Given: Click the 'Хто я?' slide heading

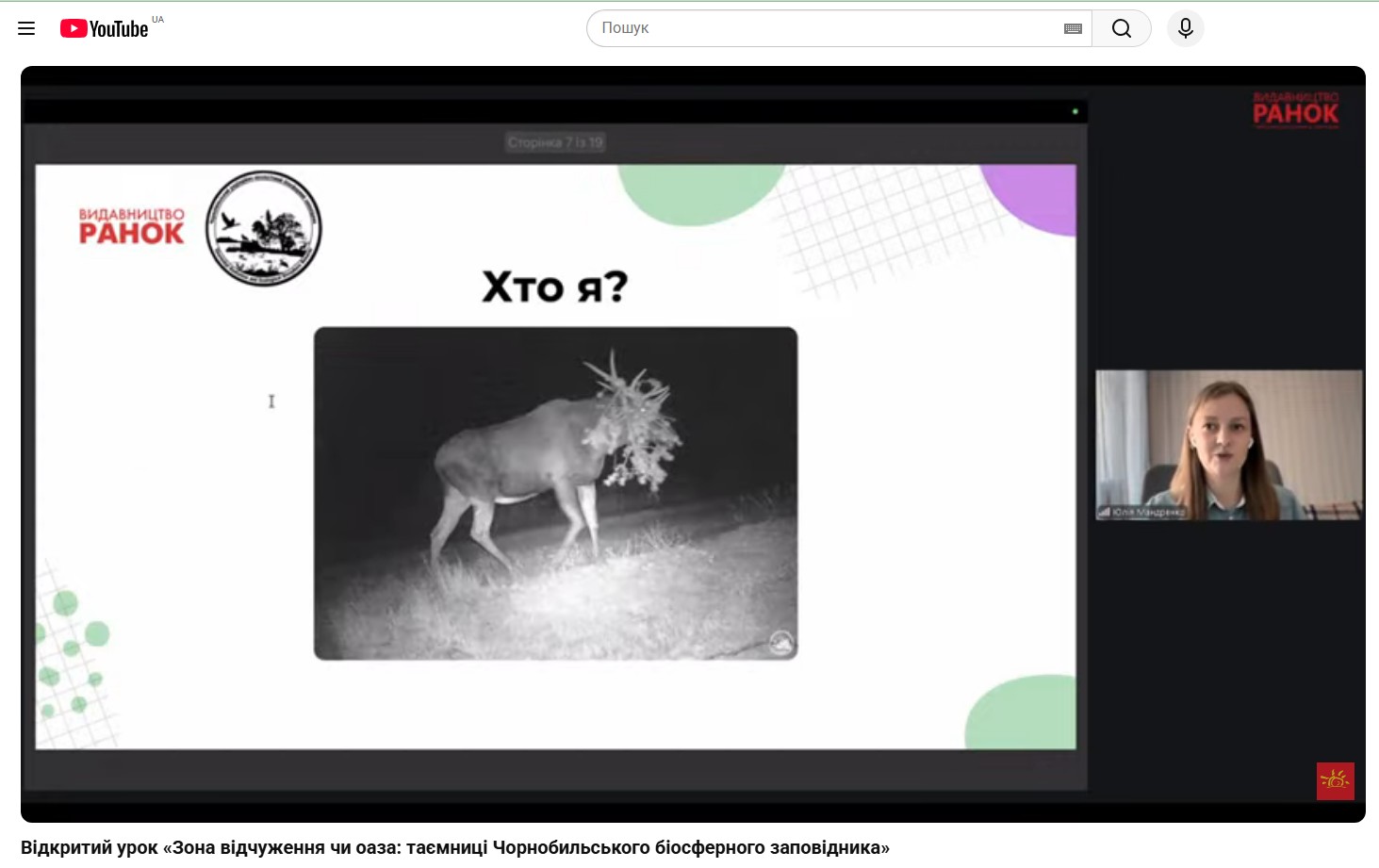Looking at the screenshot, I should point(554,287).
